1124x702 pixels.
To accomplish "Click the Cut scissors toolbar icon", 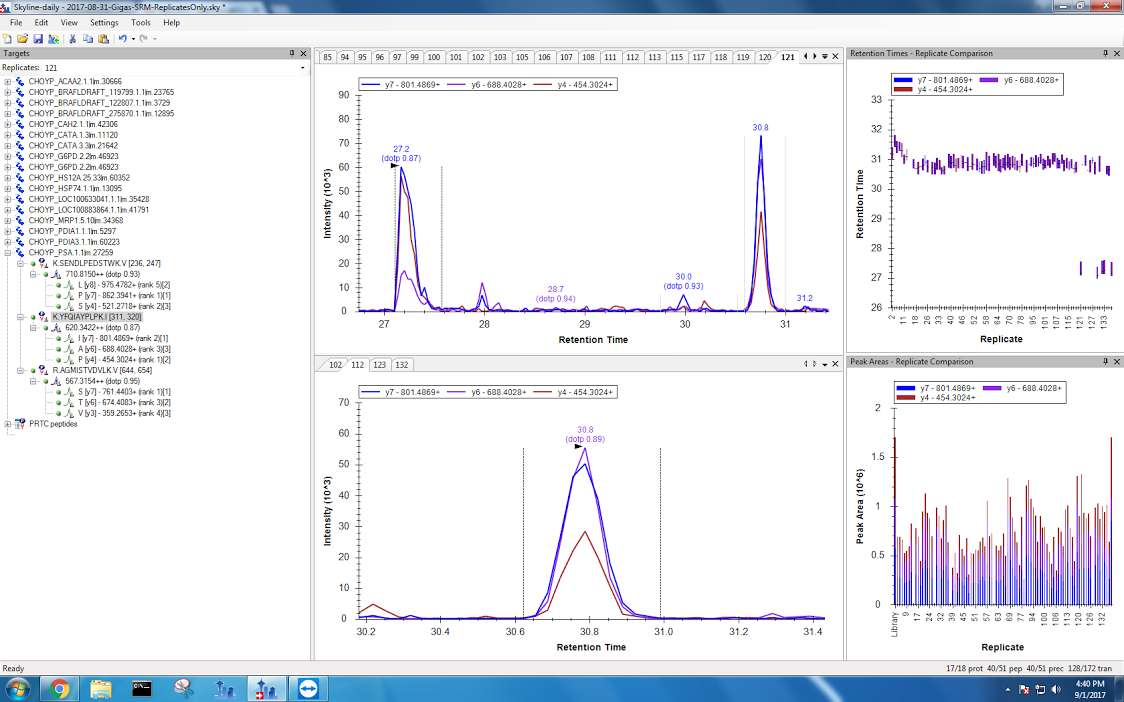I will 72,38.
